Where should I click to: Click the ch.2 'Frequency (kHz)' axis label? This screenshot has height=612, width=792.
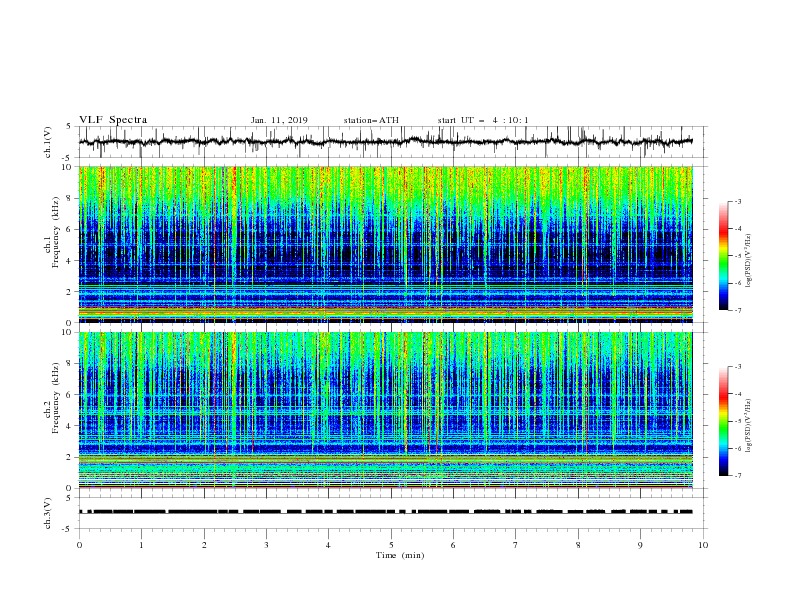(x=56, y=398)
